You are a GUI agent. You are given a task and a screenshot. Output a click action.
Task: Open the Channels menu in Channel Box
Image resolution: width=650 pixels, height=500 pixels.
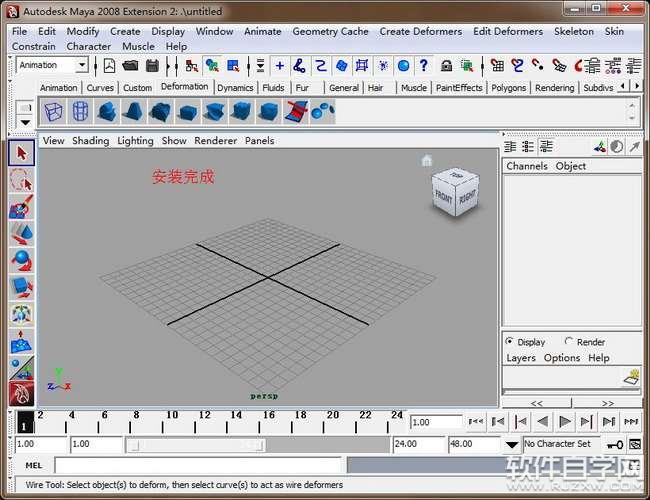coord(527,166)
